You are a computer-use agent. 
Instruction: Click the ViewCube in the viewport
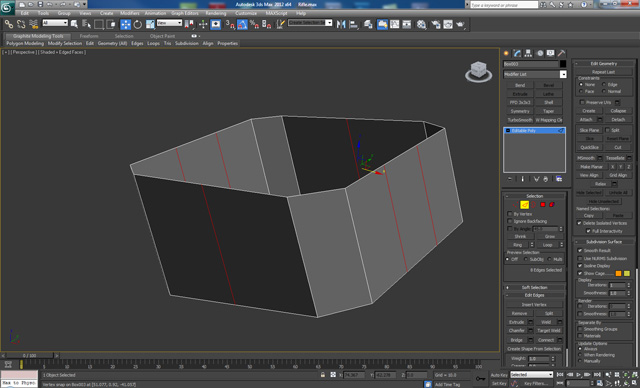pos(478,71)
